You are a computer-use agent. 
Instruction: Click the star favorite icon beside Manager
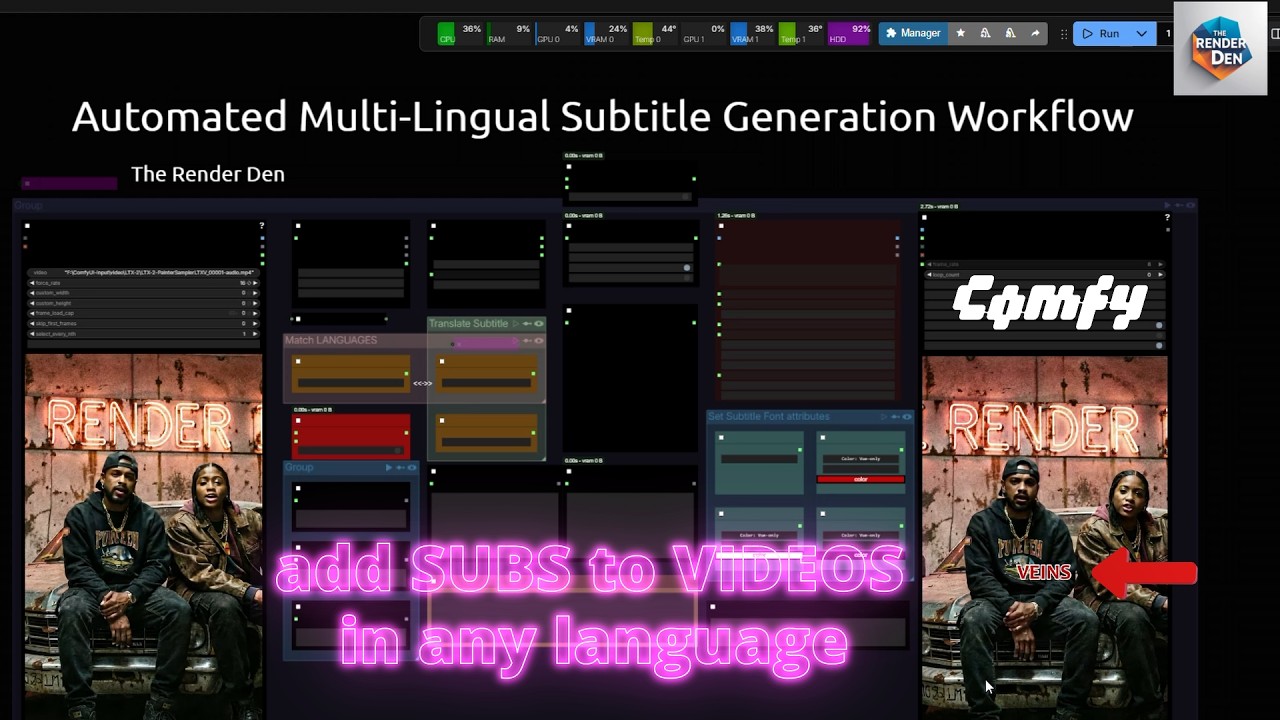point(961,33)
